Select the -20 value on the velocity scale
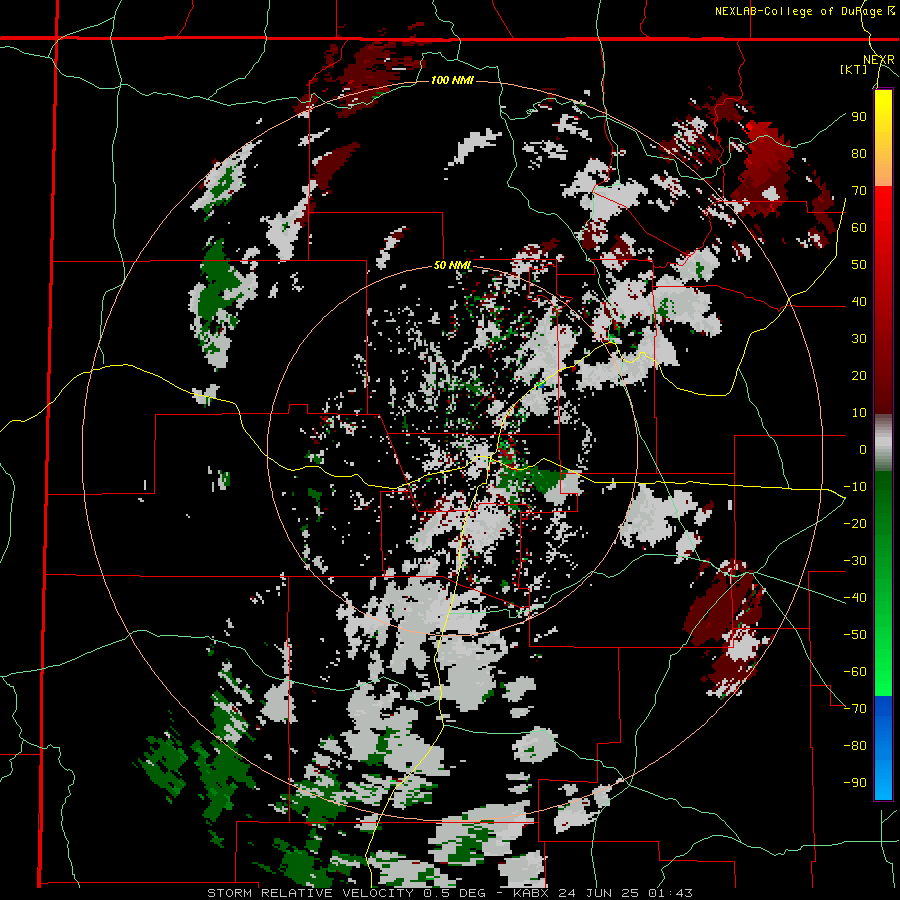900x900 pixels. 855,523
